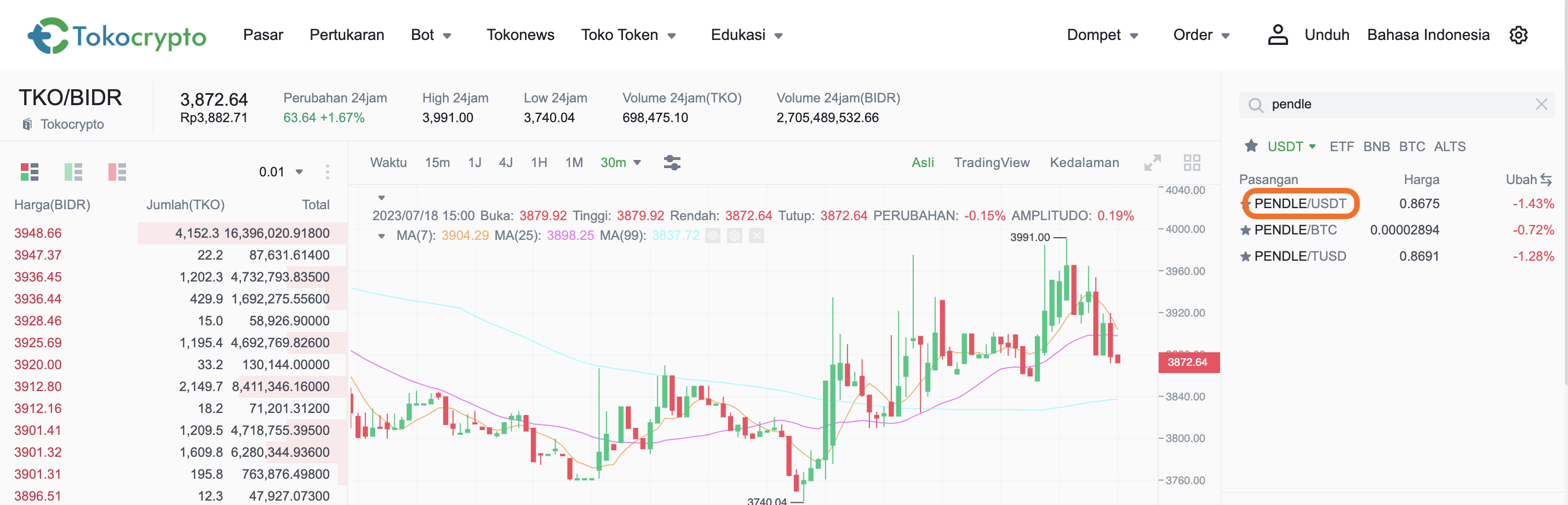This screenshot has width=1568, height=505.
Task: Set chart interval to 1H
Action: click(x=539, y=163)
